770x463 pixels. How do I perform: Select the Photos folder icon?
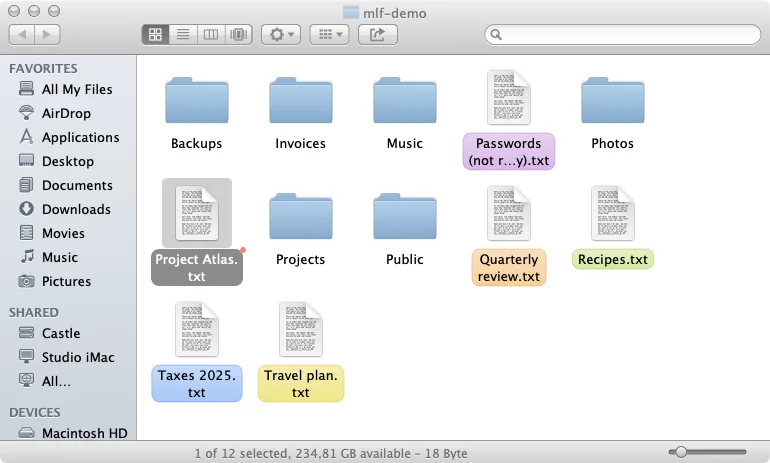(x=612, y=100)
